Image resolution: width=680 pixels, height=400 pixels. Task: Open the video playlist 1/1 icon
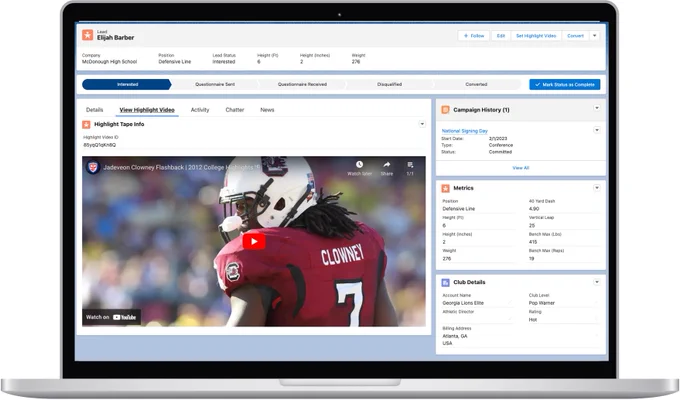[410, 164]
